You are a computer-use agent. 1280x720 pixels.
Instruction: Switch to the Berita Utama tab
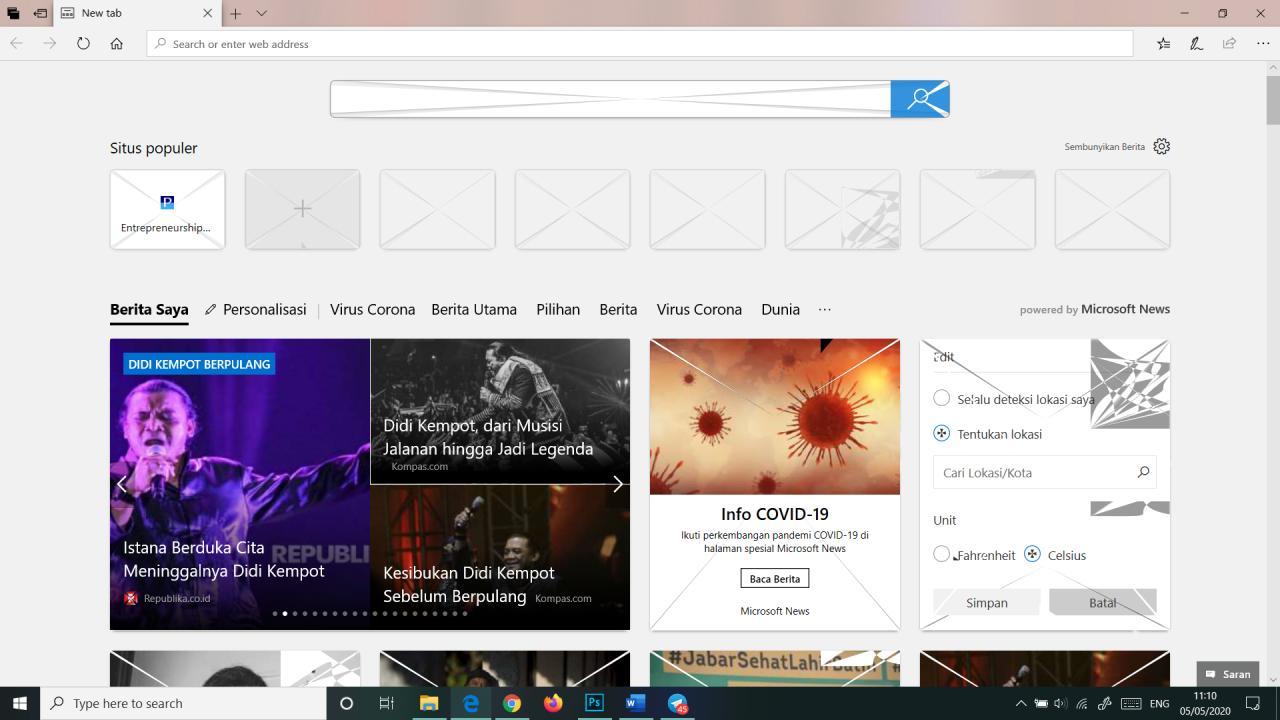pyautogui.click(x=474, y=309)
